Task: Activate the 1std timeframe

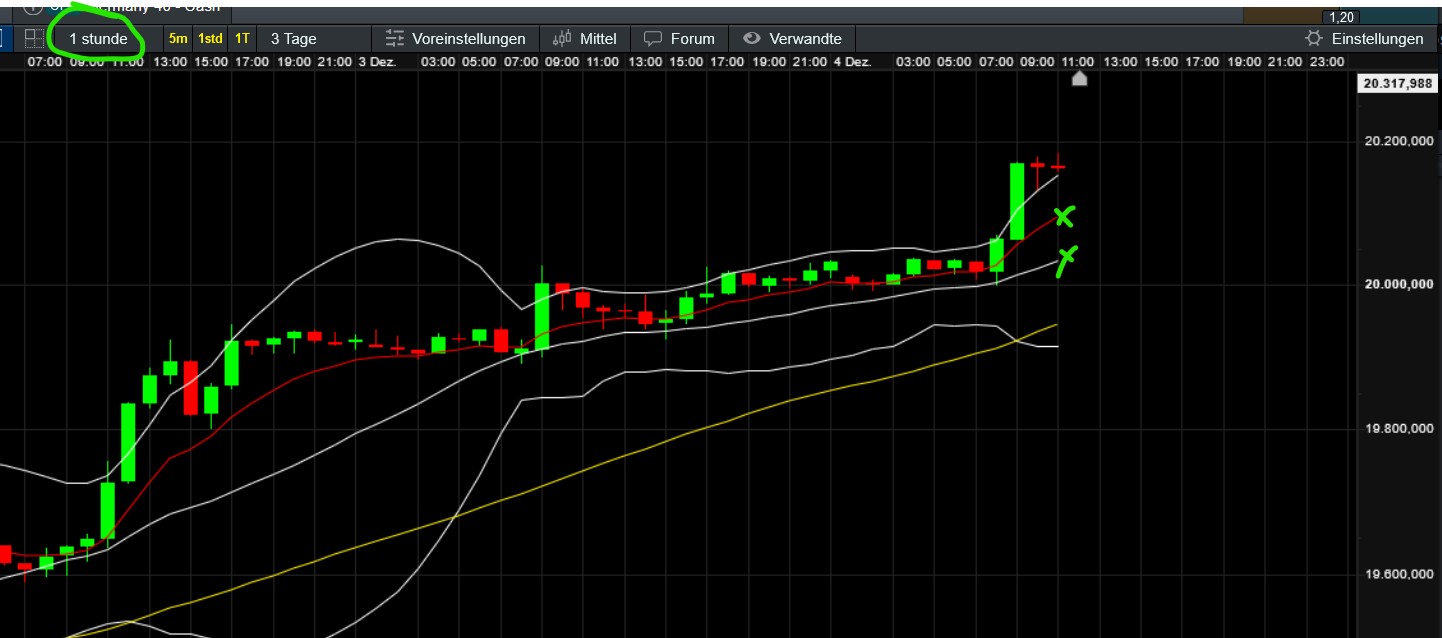Action: (x=210, y=38)
